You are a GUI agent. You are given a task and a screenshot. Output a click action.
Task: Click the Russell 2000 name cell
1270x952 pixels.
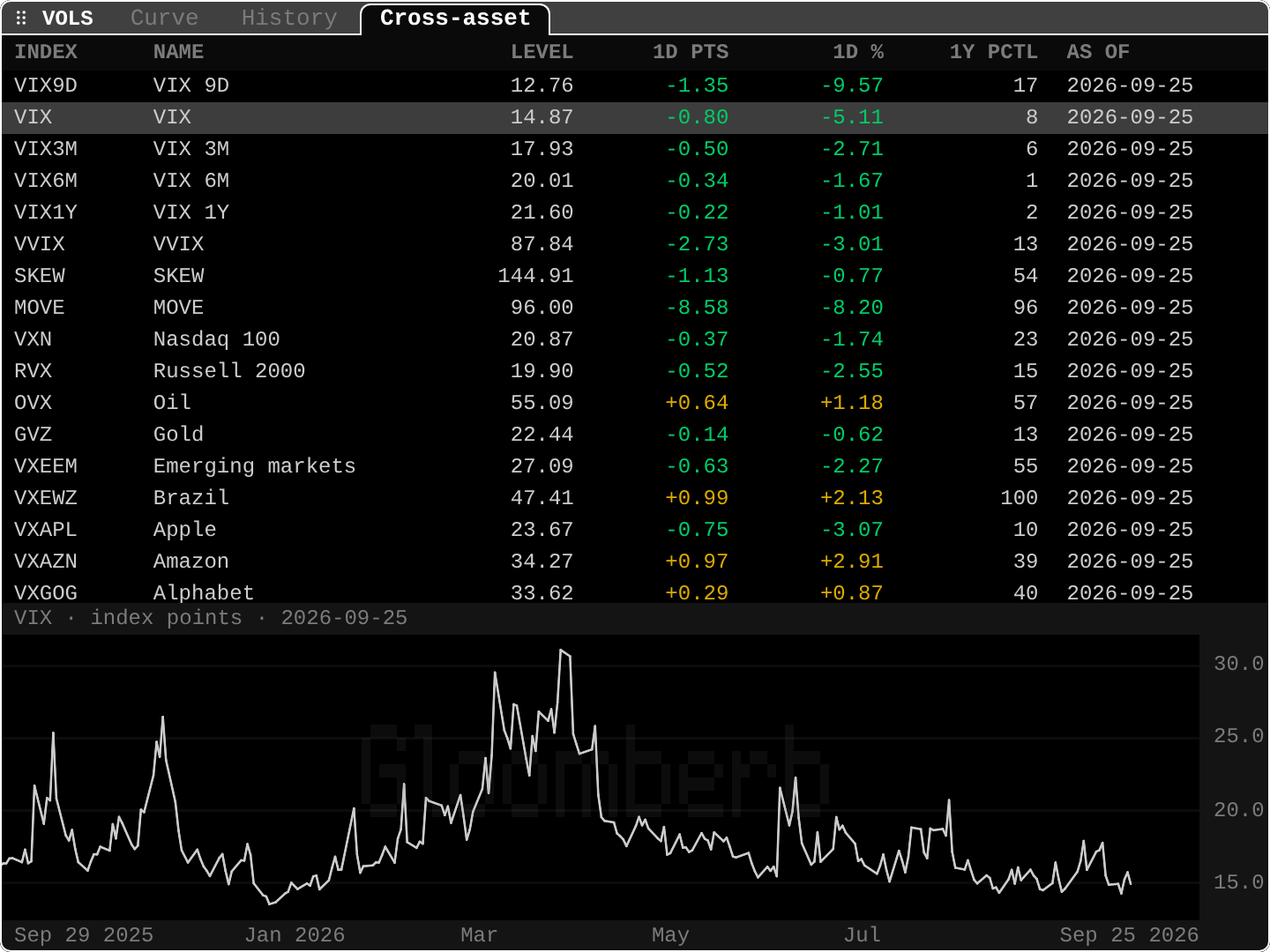229,371
